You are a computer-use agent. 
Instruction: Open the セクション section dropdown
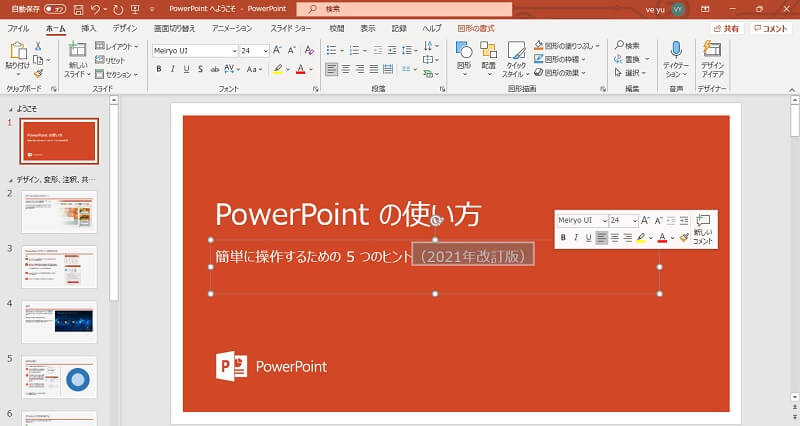[x=117, y=74]
